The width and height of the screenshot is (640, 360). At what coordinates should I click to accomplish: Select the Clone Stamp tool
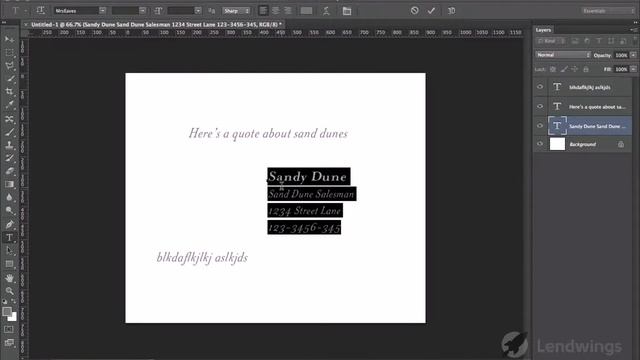9,145
